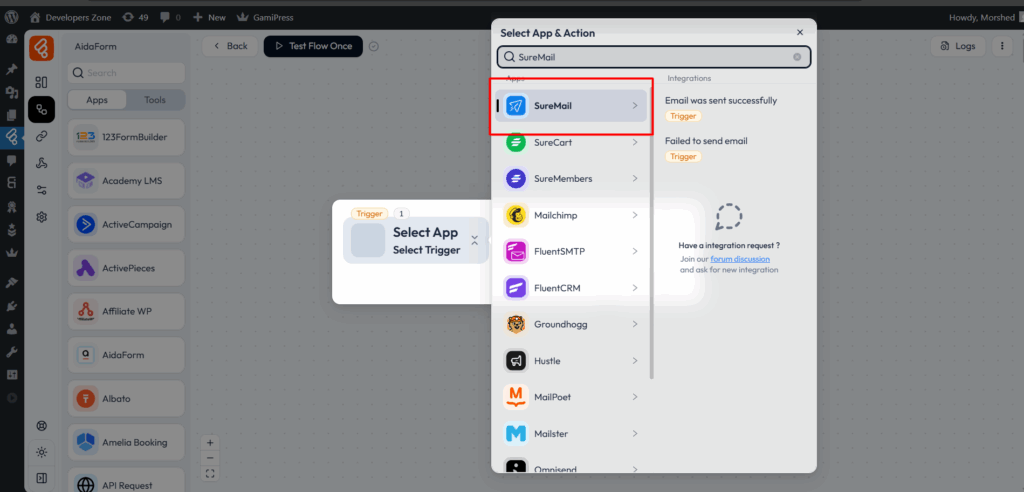Image resolution: width=1024 pixels, height=492 pixels.
Task: Switch to the Tools tab
Action: (155, 100)
